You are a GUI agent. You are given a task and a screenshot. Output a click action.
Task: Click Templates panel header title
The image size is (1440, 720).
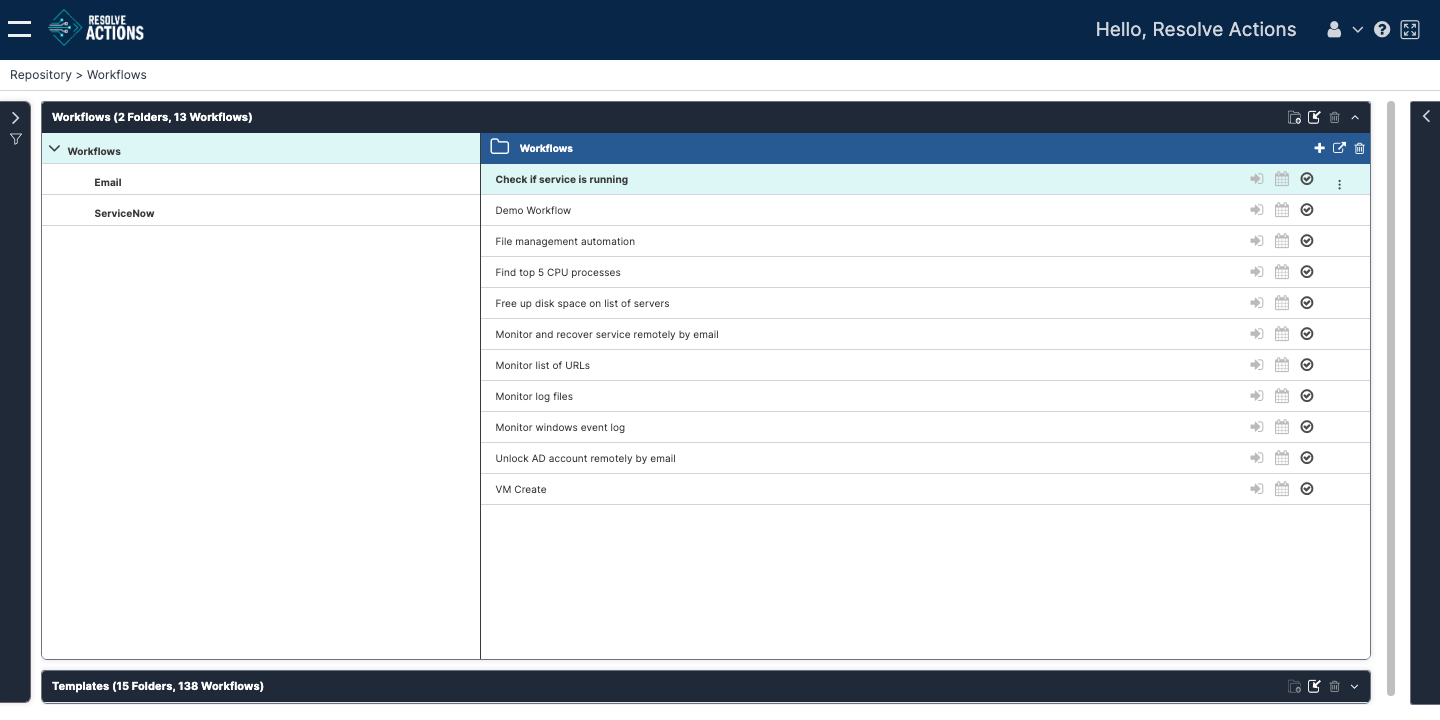(x=158, y=686)
